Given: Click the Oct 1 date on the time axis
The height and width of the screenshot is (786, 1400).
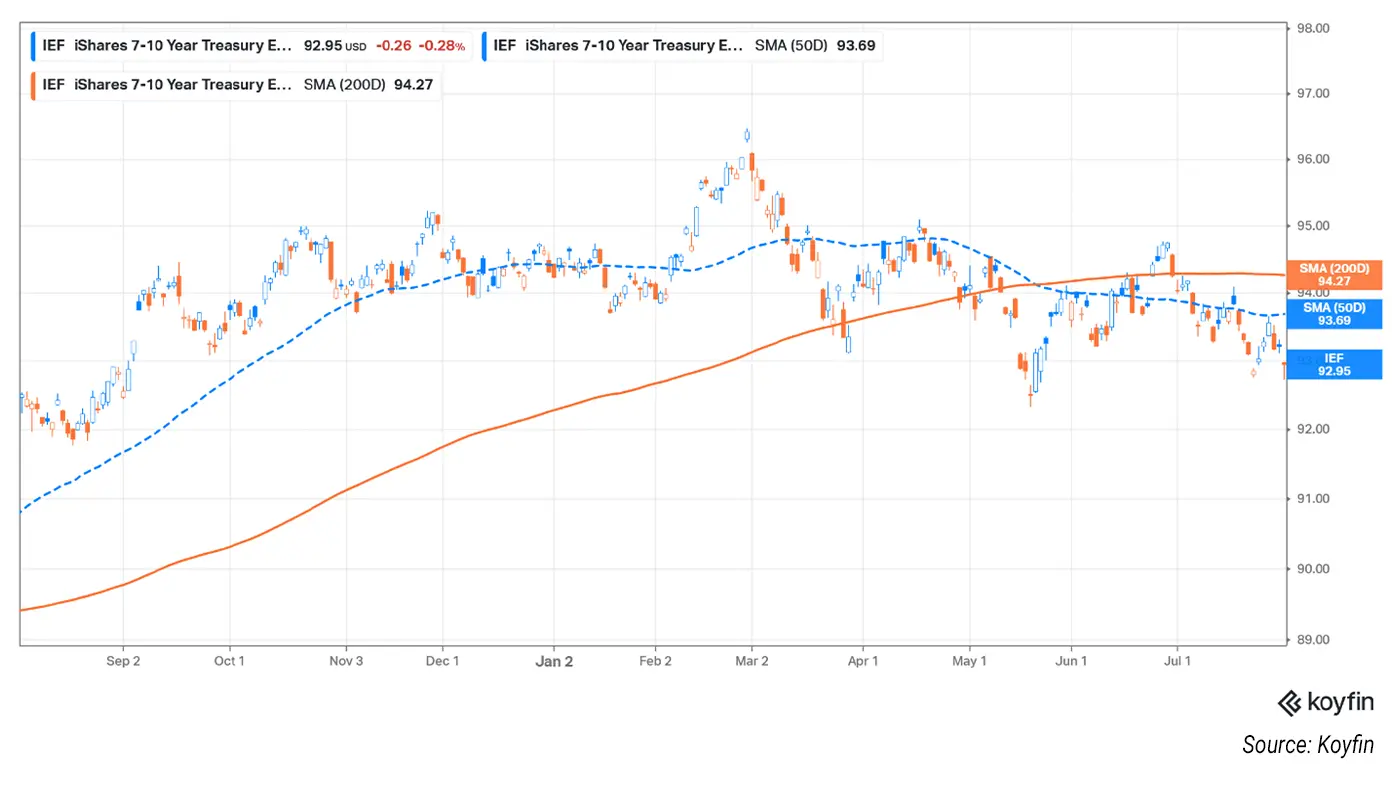Looking at the screenshot, I should coord(229,661).
